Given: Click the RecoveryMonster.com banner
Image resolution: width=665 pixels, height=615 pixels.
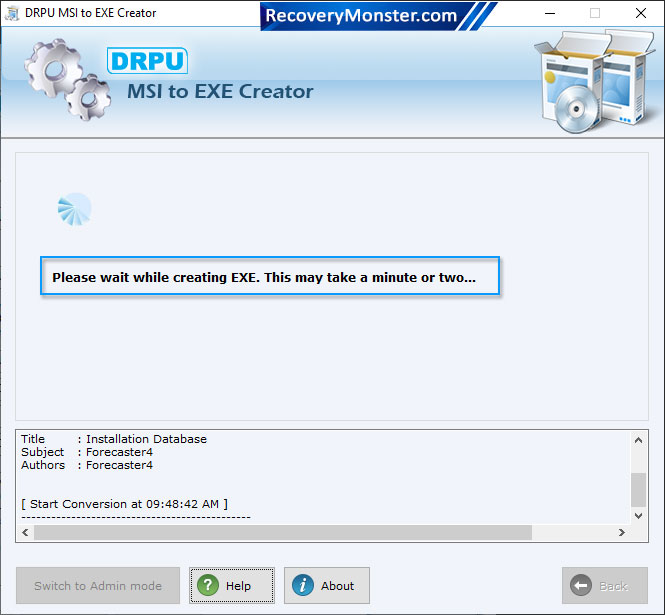Looking at the screenshot, I should [x=377, y=16].
